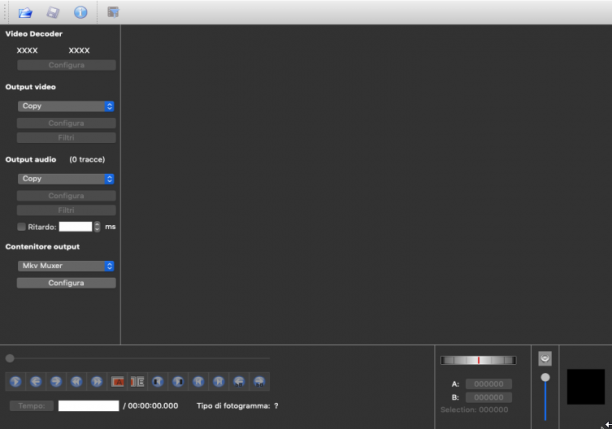Skip back 60 seconds with the backward 60 icon
This screenshot has width=612, height=429.
tap(239, 381)
